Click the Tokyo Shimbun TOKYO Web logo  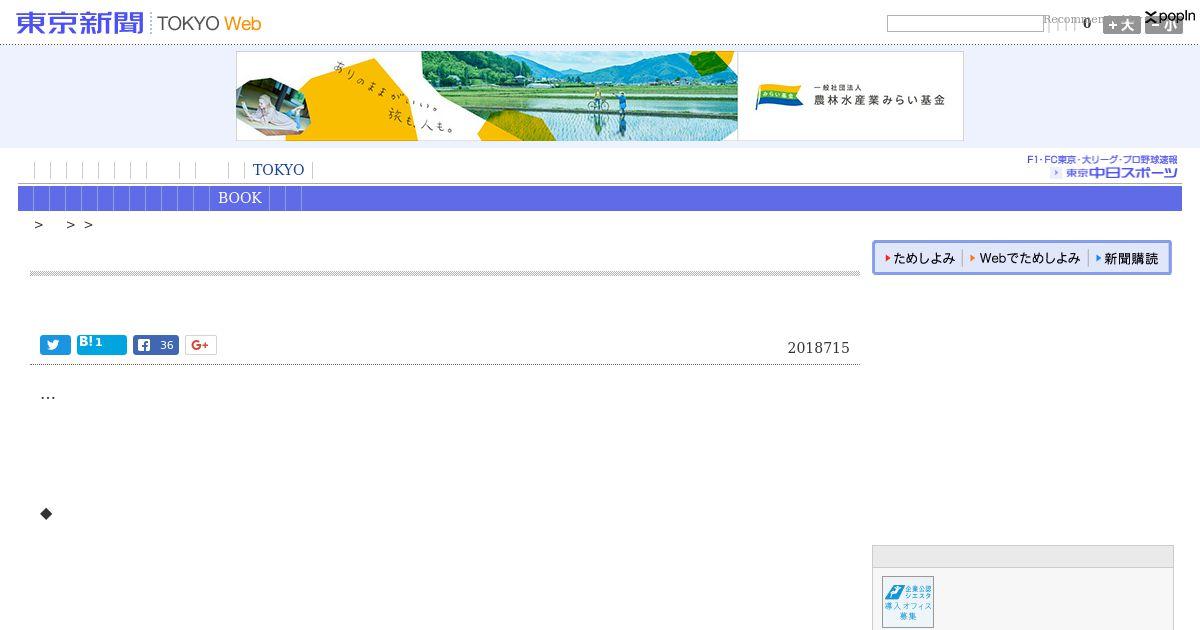(x=139, y=23)
